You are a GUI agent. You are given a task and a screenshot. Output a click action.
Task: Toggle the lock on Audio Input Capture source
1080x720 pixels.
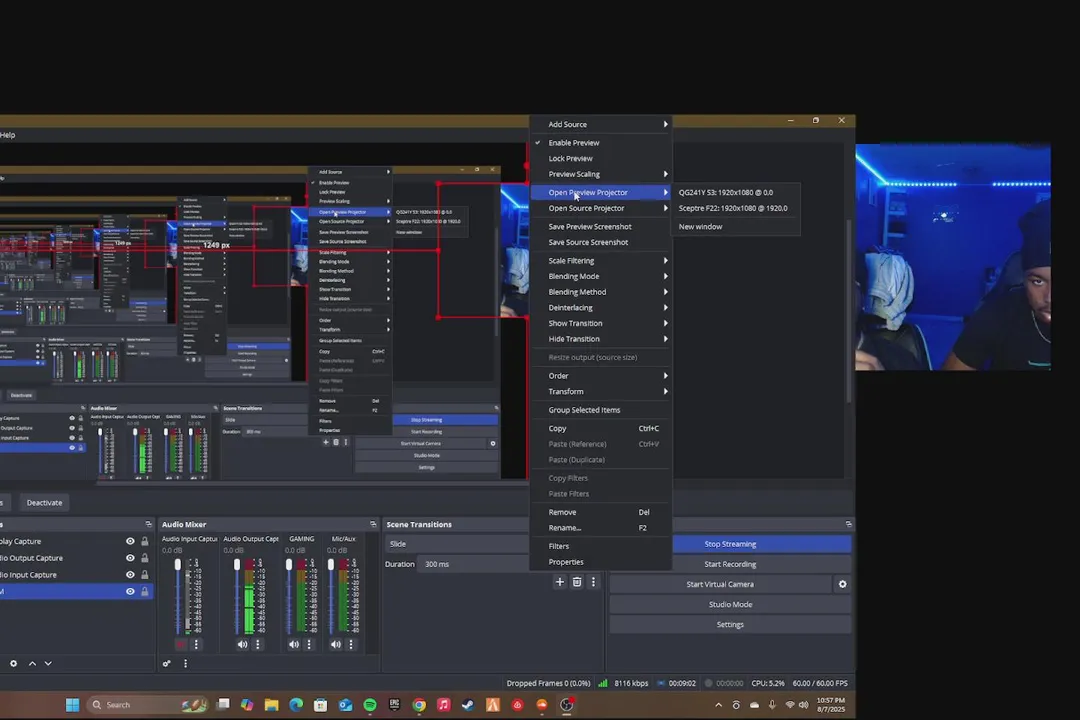coord(145,575)
